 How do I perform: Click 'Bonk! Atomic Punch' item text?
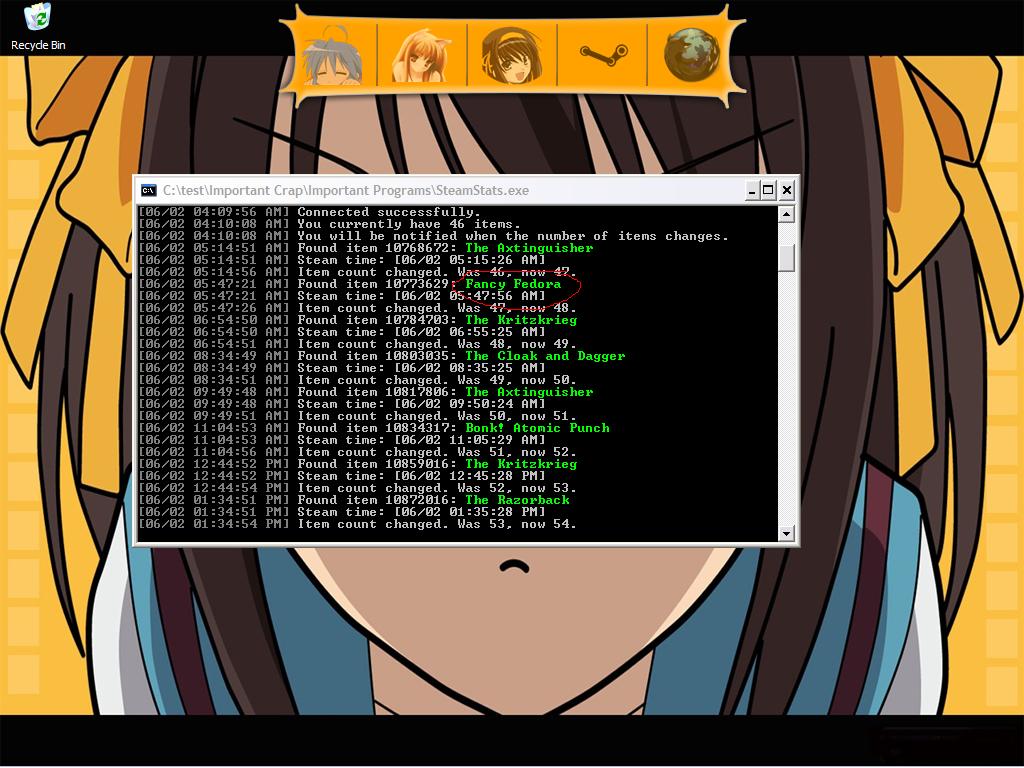tap(537, 428)
